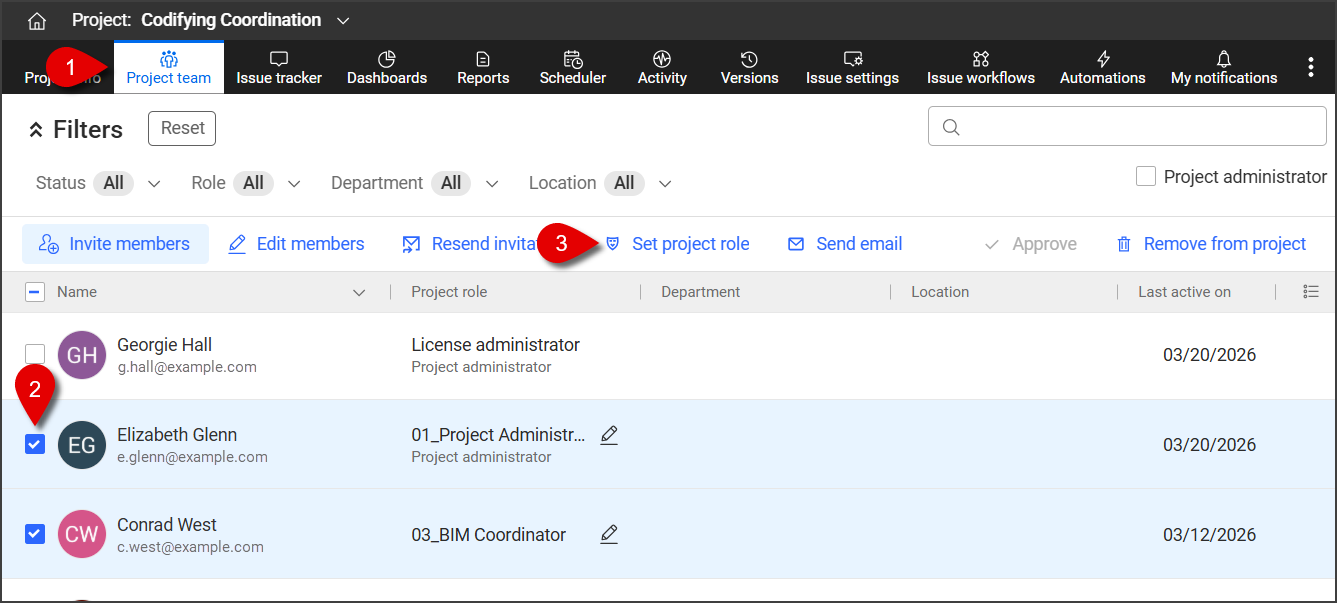Sort by the Name column header

(x=77, y=292)
